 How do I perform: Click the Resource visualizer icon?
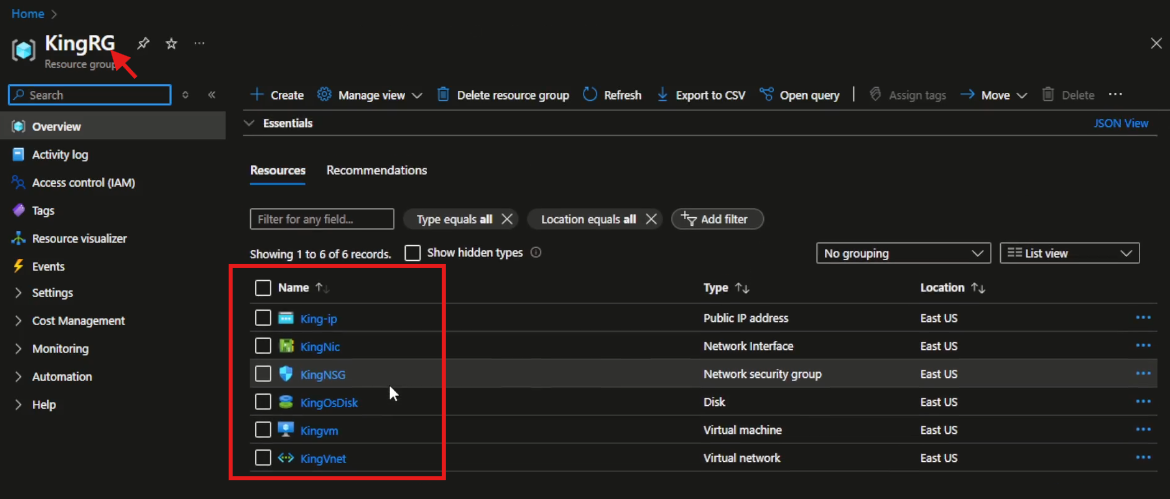[19, 239]
